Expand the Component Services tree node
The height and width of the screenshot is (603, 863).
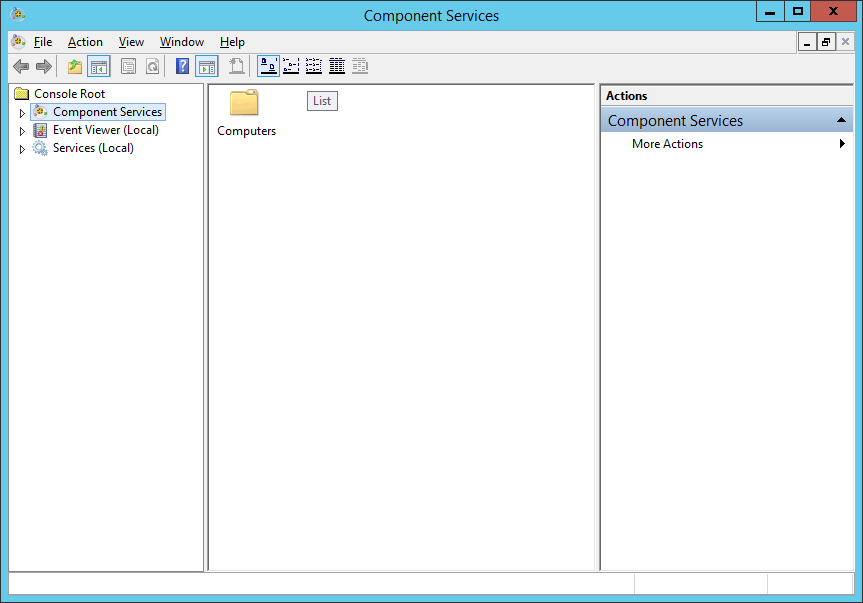point(22,113)
